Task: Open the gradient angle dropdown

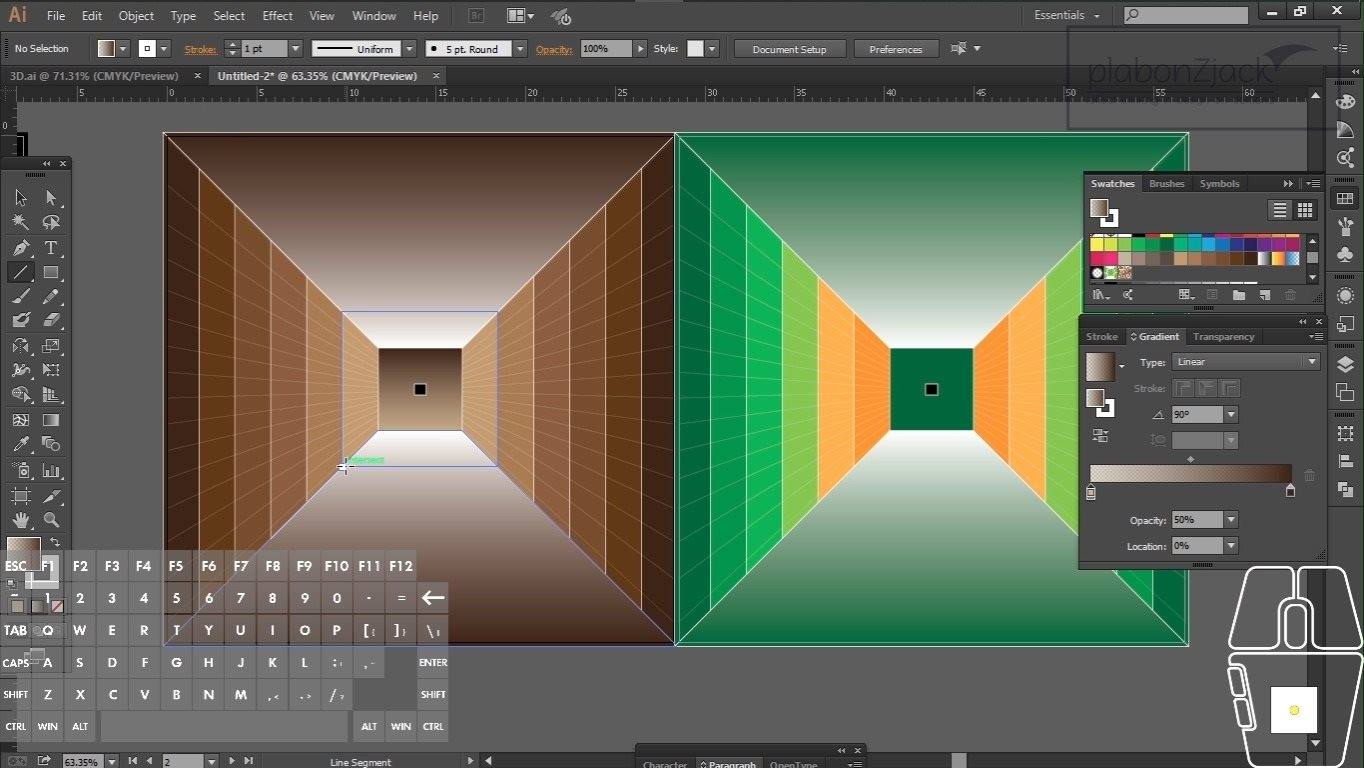Action: tap(1231, 414)
